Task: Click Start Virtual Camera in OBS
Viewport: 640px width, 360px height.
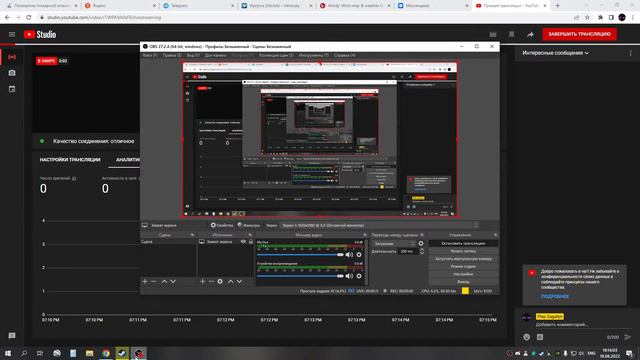Action: tap(463, 259)
